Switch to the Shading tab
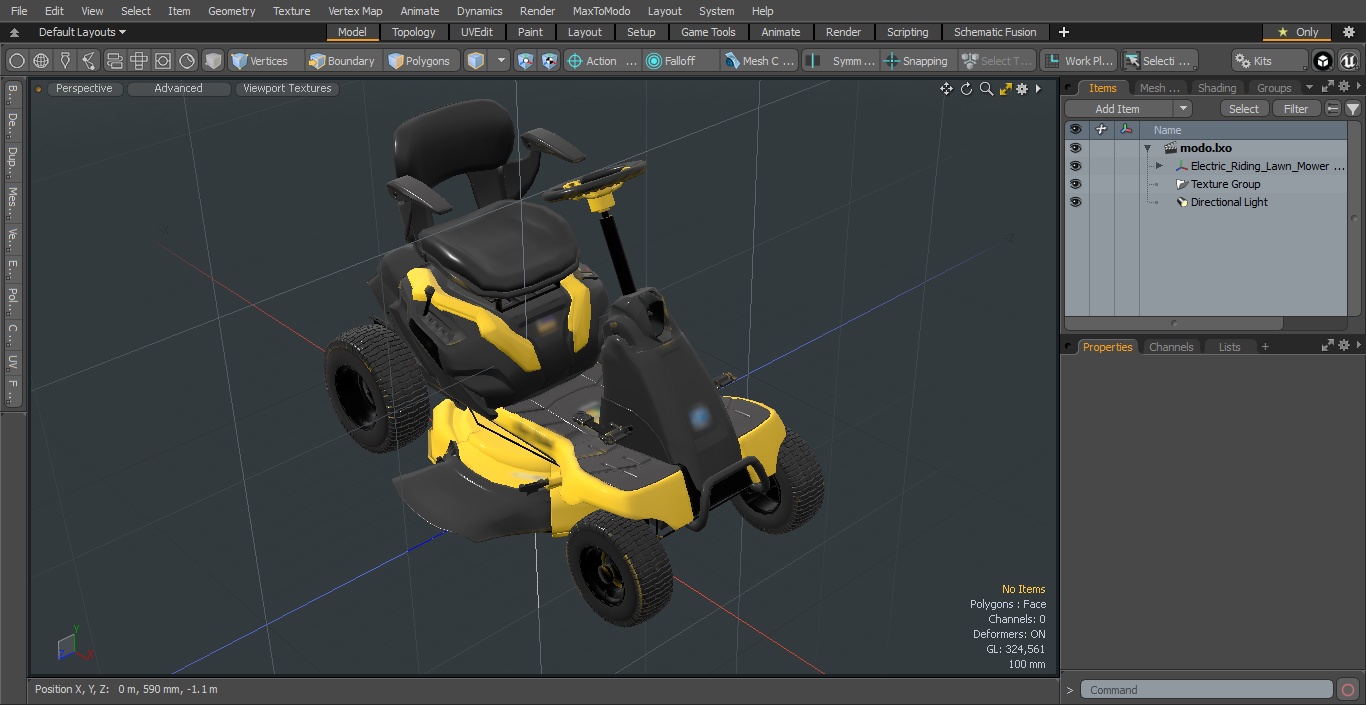The height and width of the screenshot is (705, 1366). pyautogui.click(x=1217, y=88)
